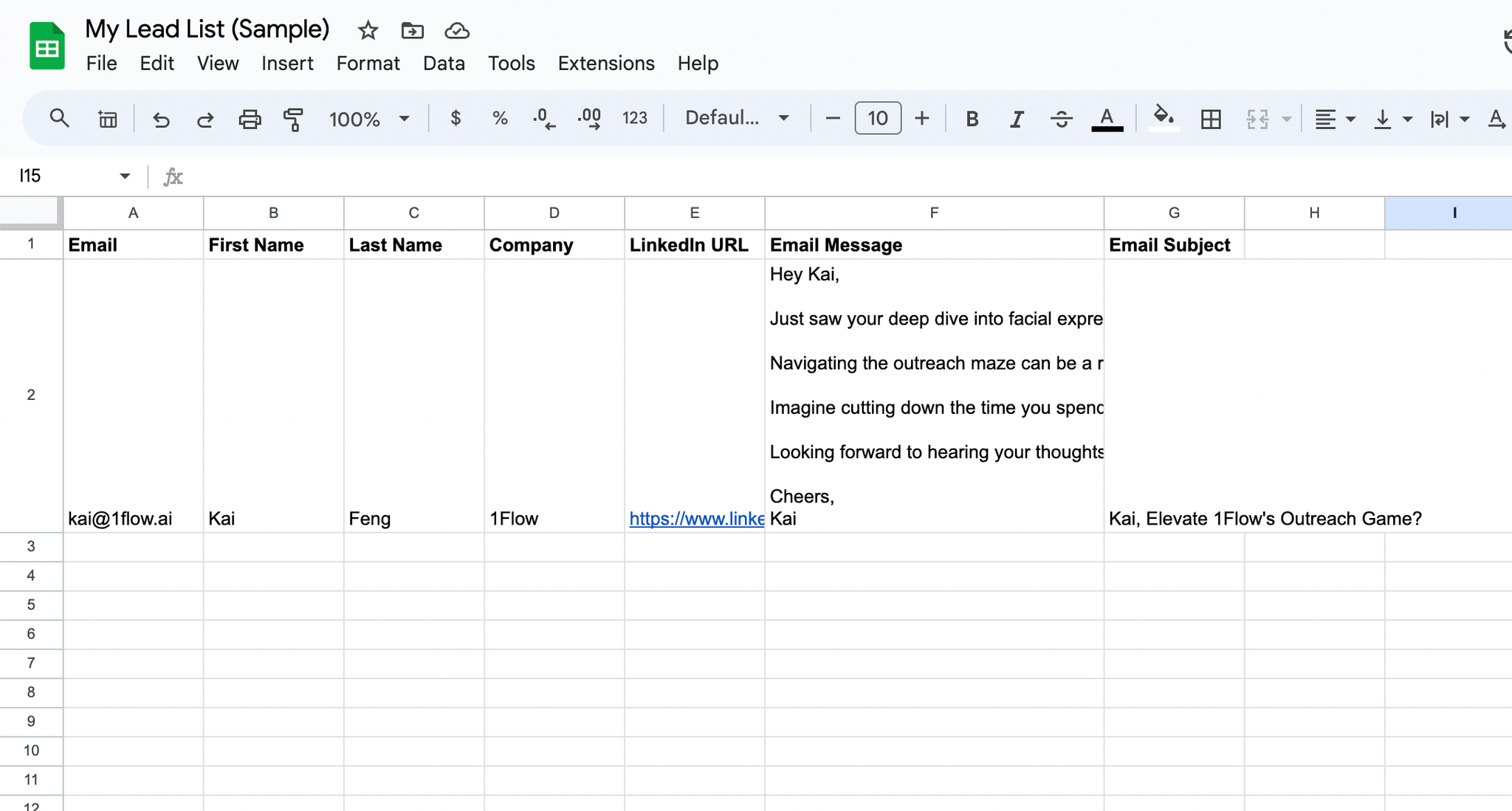Apply percent format icon

pyautogui.click(x=500, y=118)
